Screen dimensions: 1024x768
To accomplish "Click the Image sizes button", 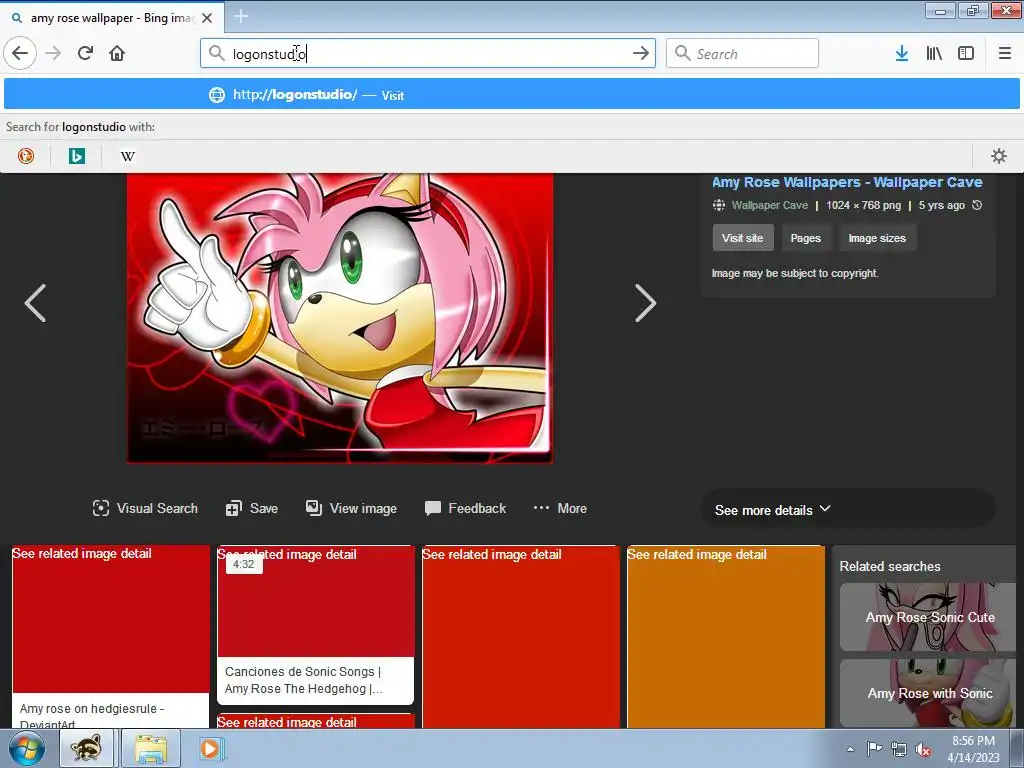I will pyautogui.click(x=877, y=238).
